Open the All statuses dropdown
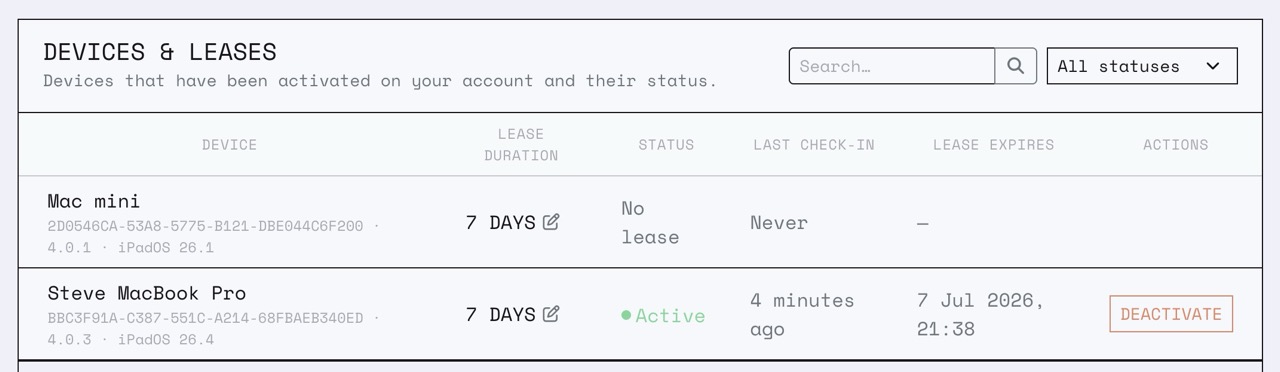 (1142, 66)
